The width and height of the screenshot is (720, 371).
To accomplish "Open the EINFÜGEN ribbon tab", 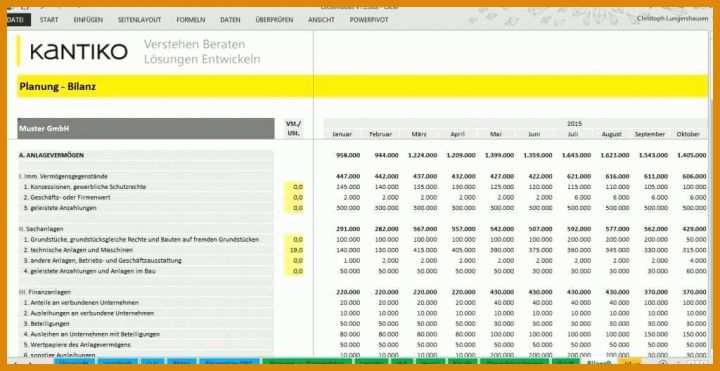I will [88, 20].
